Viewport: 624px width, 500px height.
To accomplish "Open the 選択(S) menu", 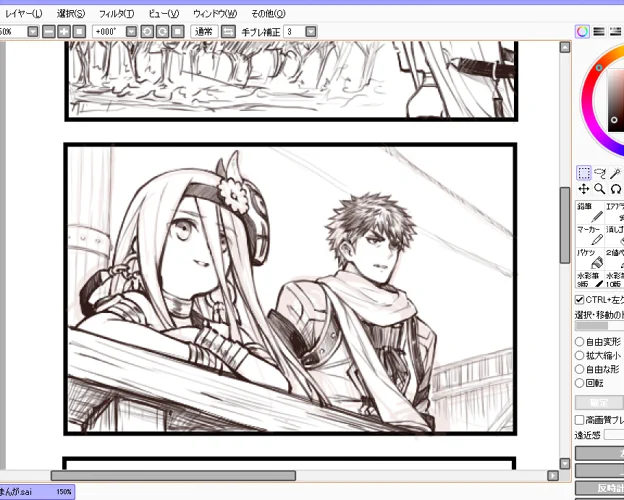I will tap(71, 14).
